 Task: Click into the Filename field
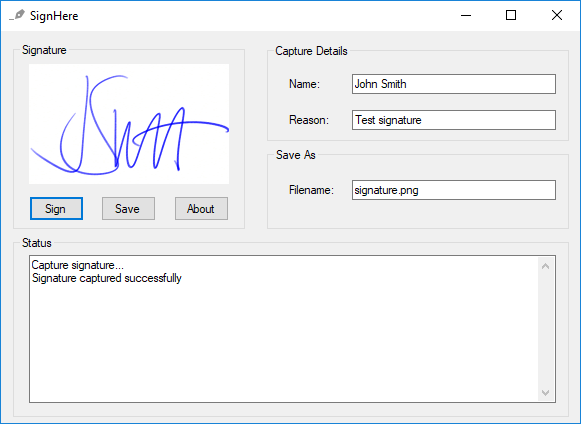[454, 190]
